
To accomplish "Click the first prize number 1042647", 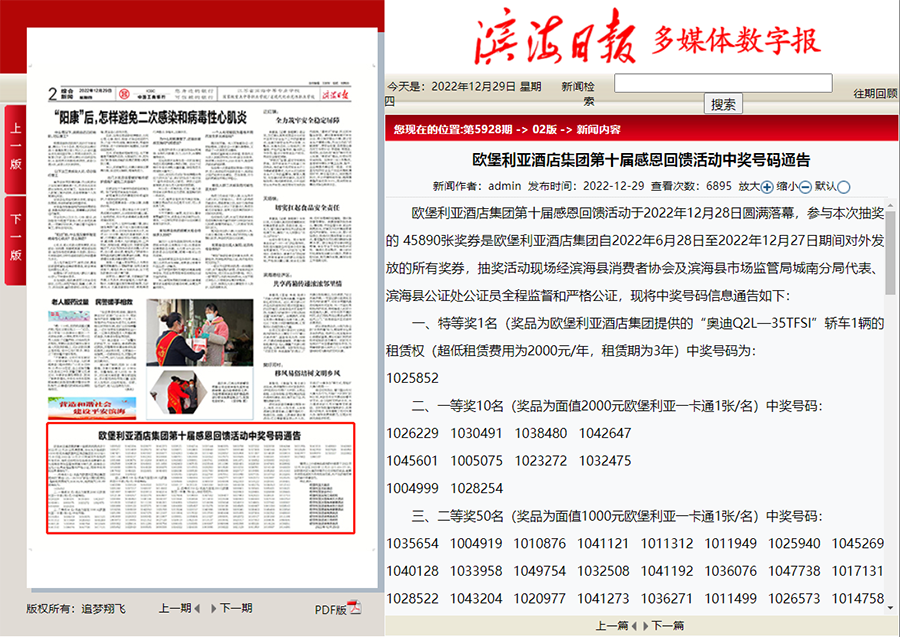I will (x=605, y=433).
